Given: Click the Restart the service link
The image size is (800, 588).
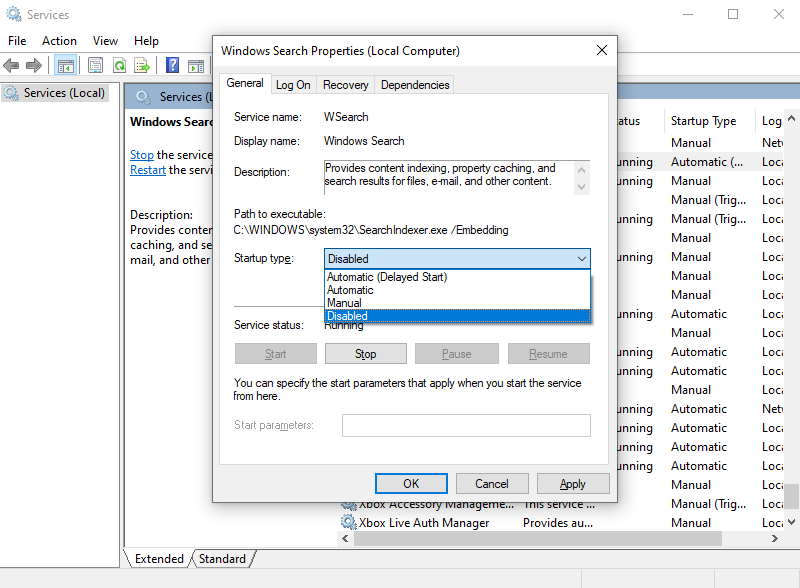Looking at the screenshot, I should pos(147,170).
